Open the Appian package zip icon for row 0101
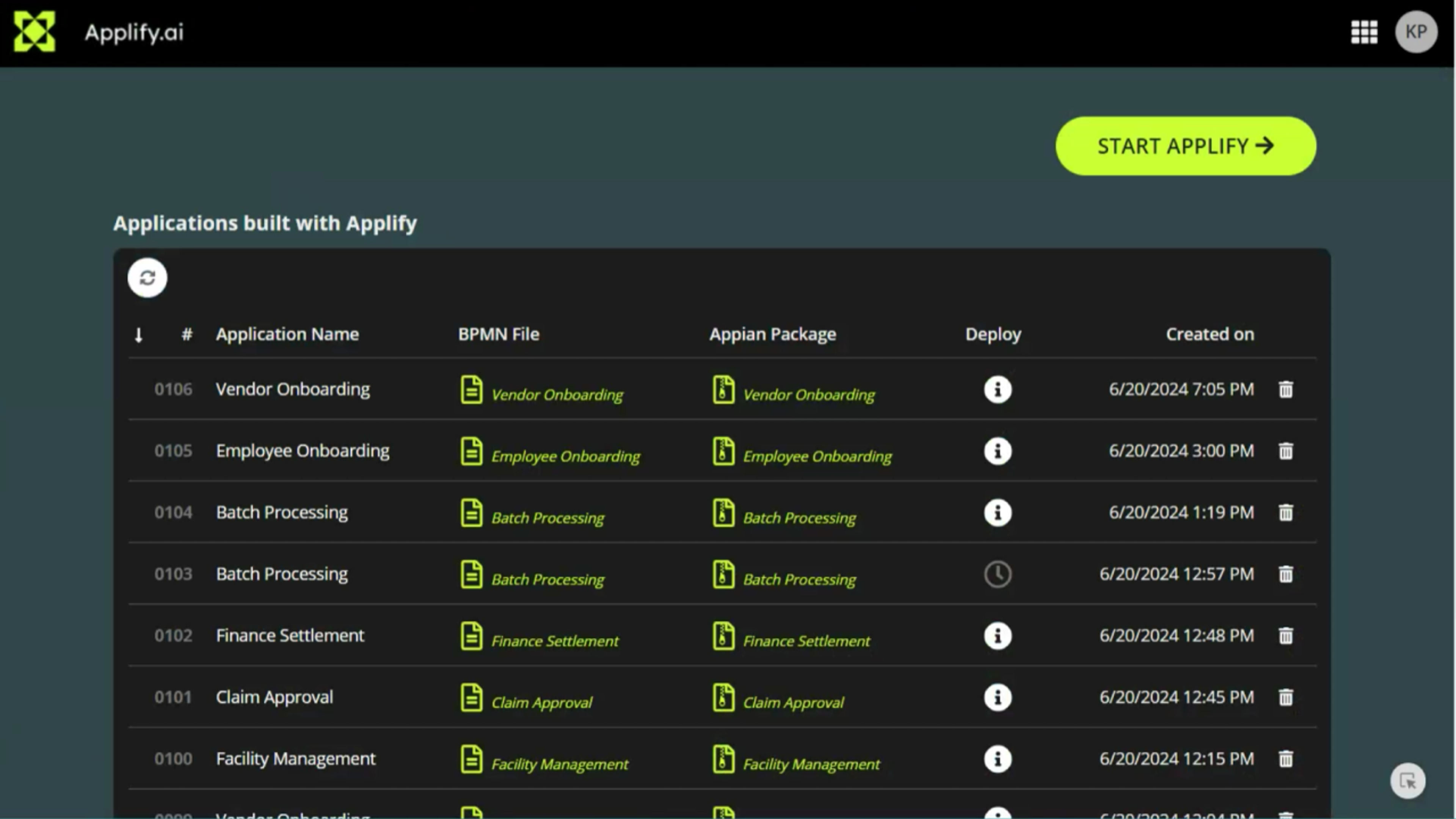Image resolution: width=1456 pixels, height=819 pixels. tap(723, 698)
